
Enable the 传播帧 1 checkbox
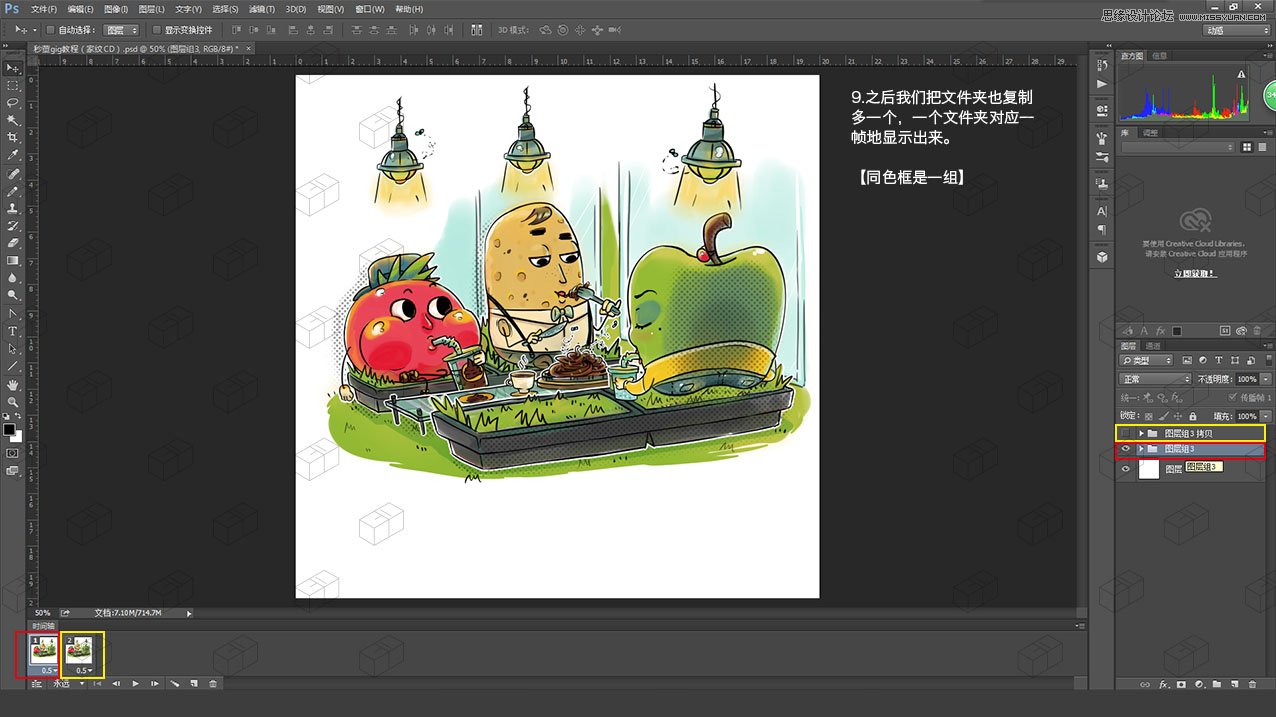pyautogui.click(x=1234, y=397)
